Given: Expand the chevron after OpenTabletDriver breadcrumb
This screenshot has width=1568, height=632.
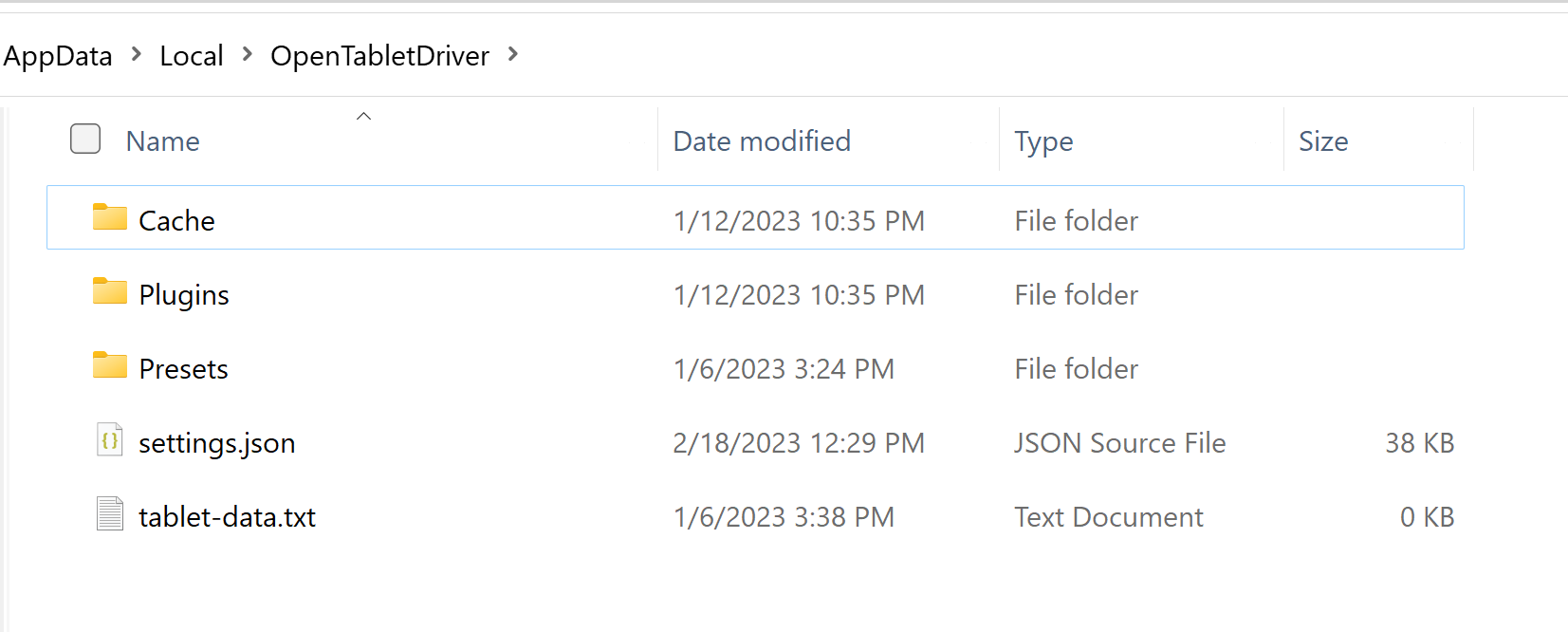Looking at the screenshot, I should [513, 55].
